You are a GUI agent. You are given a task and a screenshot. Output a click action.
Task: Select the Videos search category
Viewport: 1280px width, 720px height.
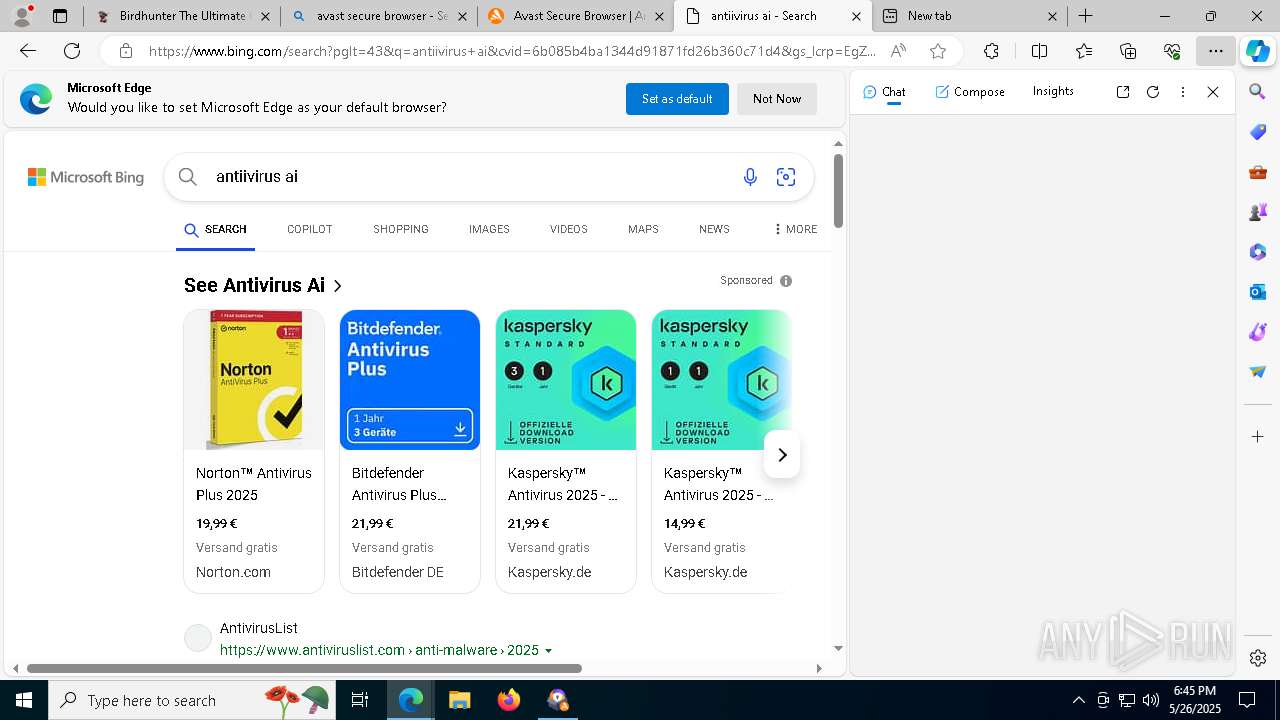pos(569,229)
